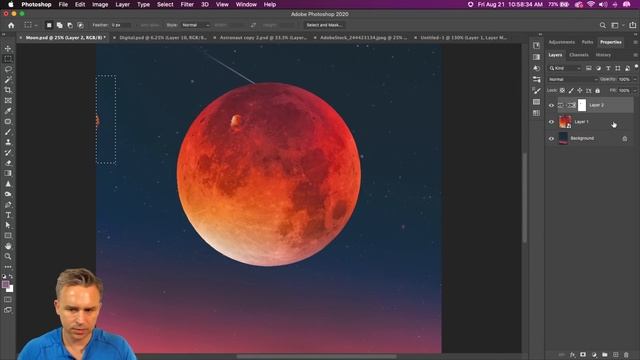The height and width of the screenshot is (360, 640).
Task: Click the Home icon in options bar
Action: coord(11,25)
